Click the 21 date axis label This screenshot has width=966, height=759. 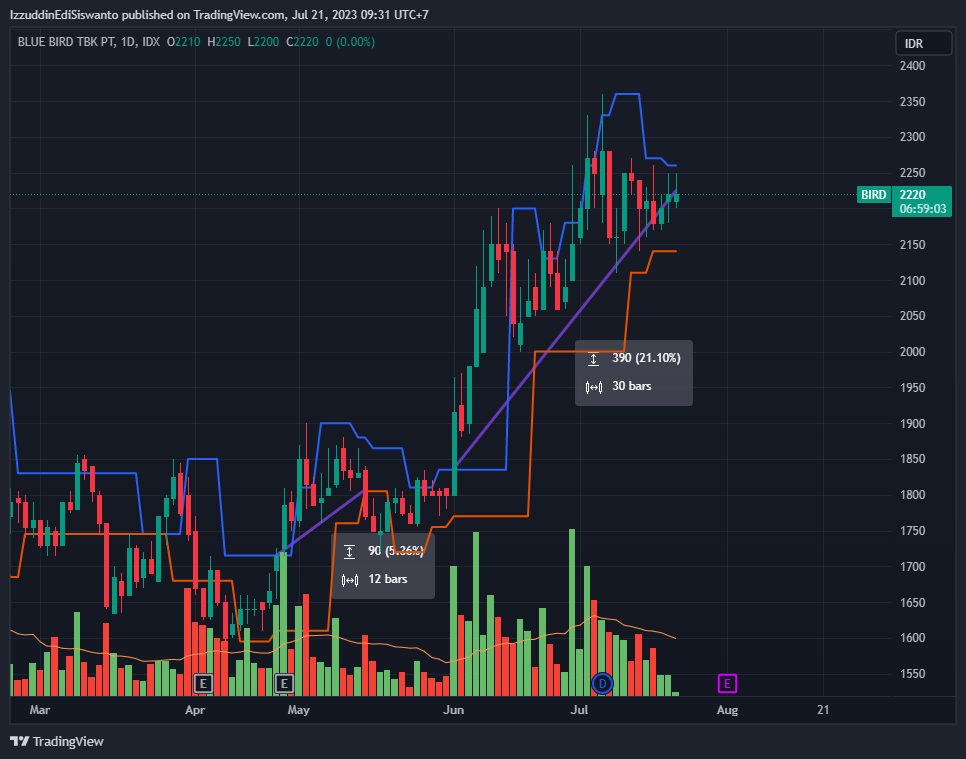click(x=823, y=710)
